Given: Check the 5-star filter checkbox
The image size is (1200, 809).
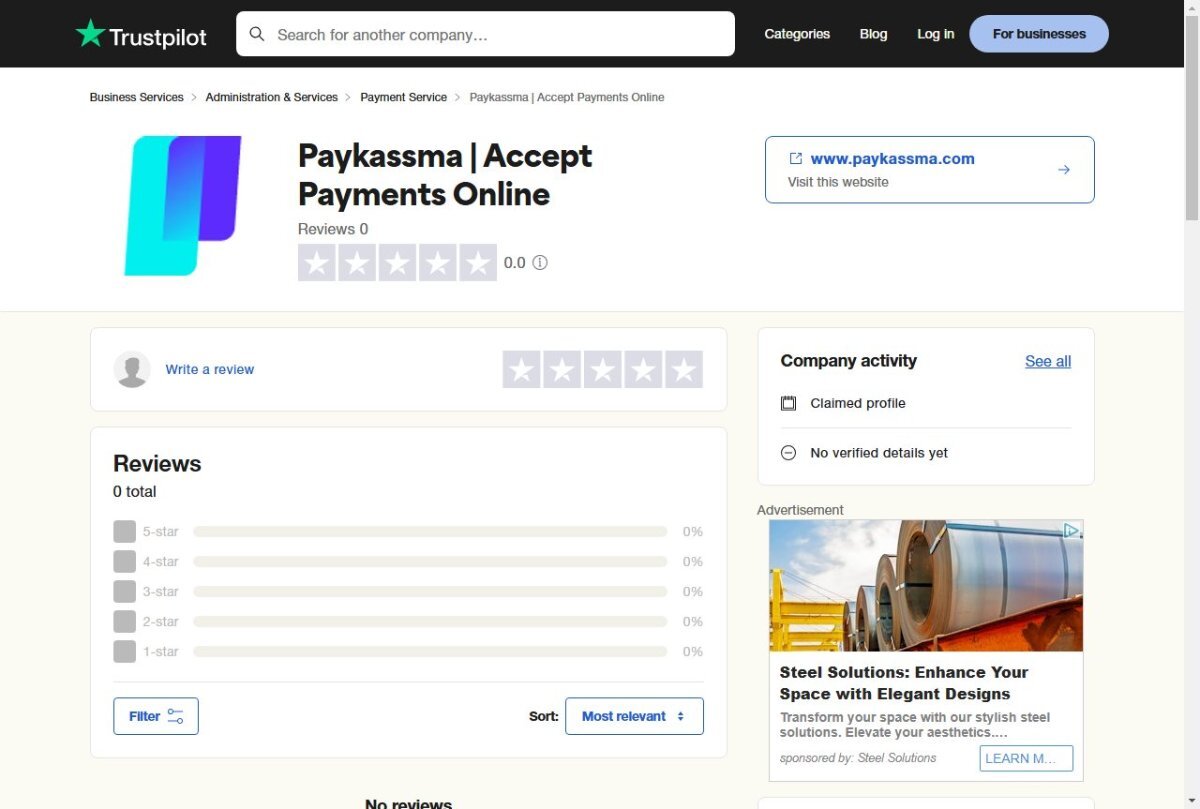Looking at the screenshot, I should [124, 531].
